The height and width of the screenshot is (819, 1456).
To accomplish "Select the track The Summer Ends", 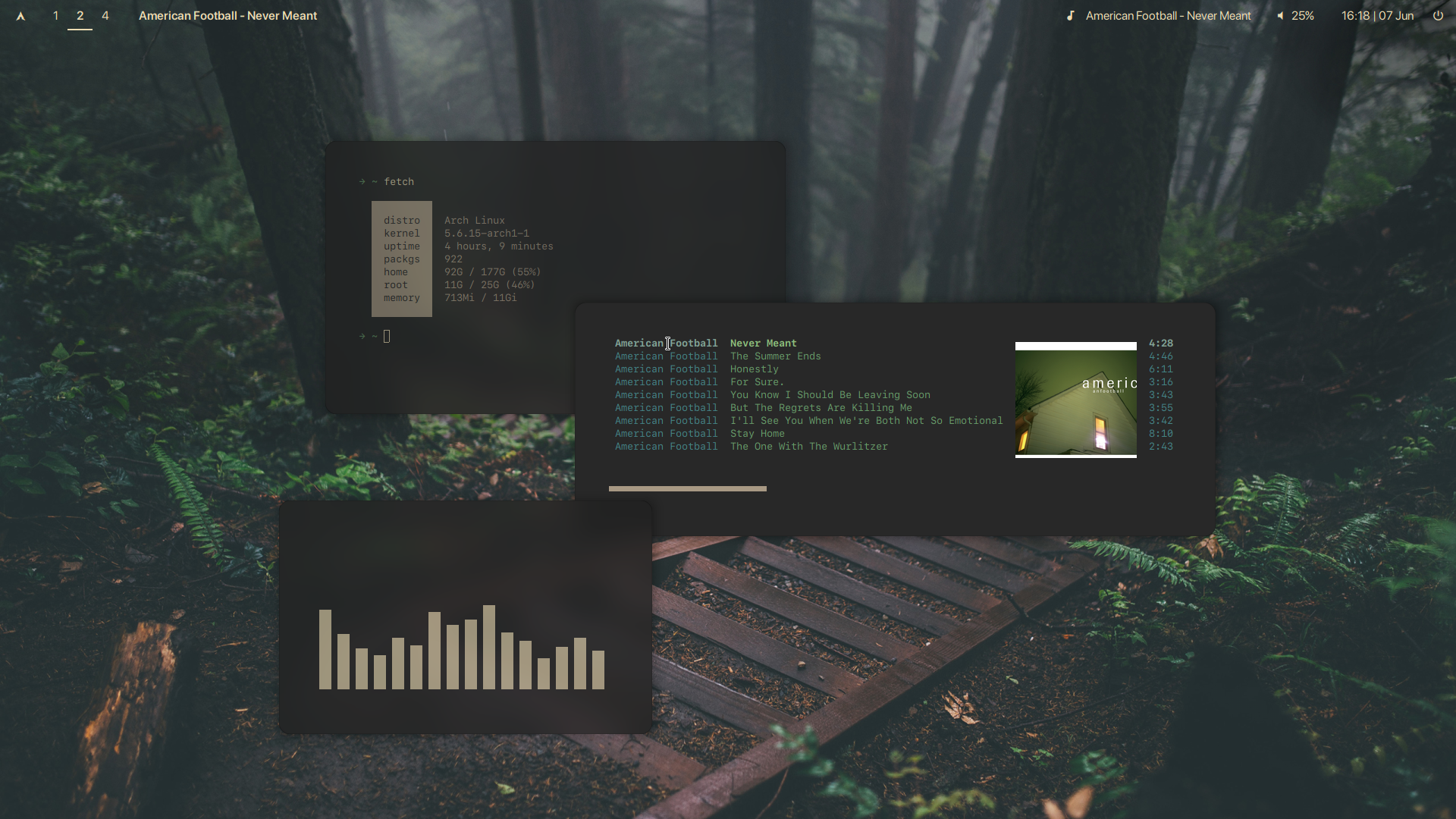I will click(x=775, y=356).
